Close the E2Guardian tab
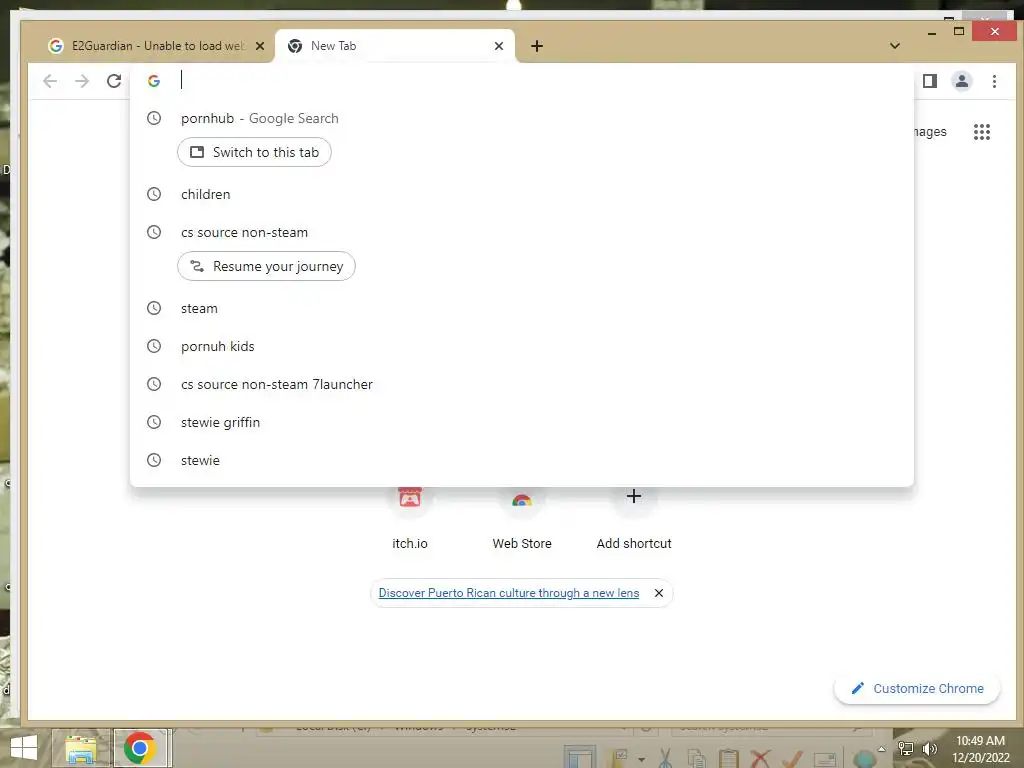This screenshot has width=1024, height=768. pos(260,46)
